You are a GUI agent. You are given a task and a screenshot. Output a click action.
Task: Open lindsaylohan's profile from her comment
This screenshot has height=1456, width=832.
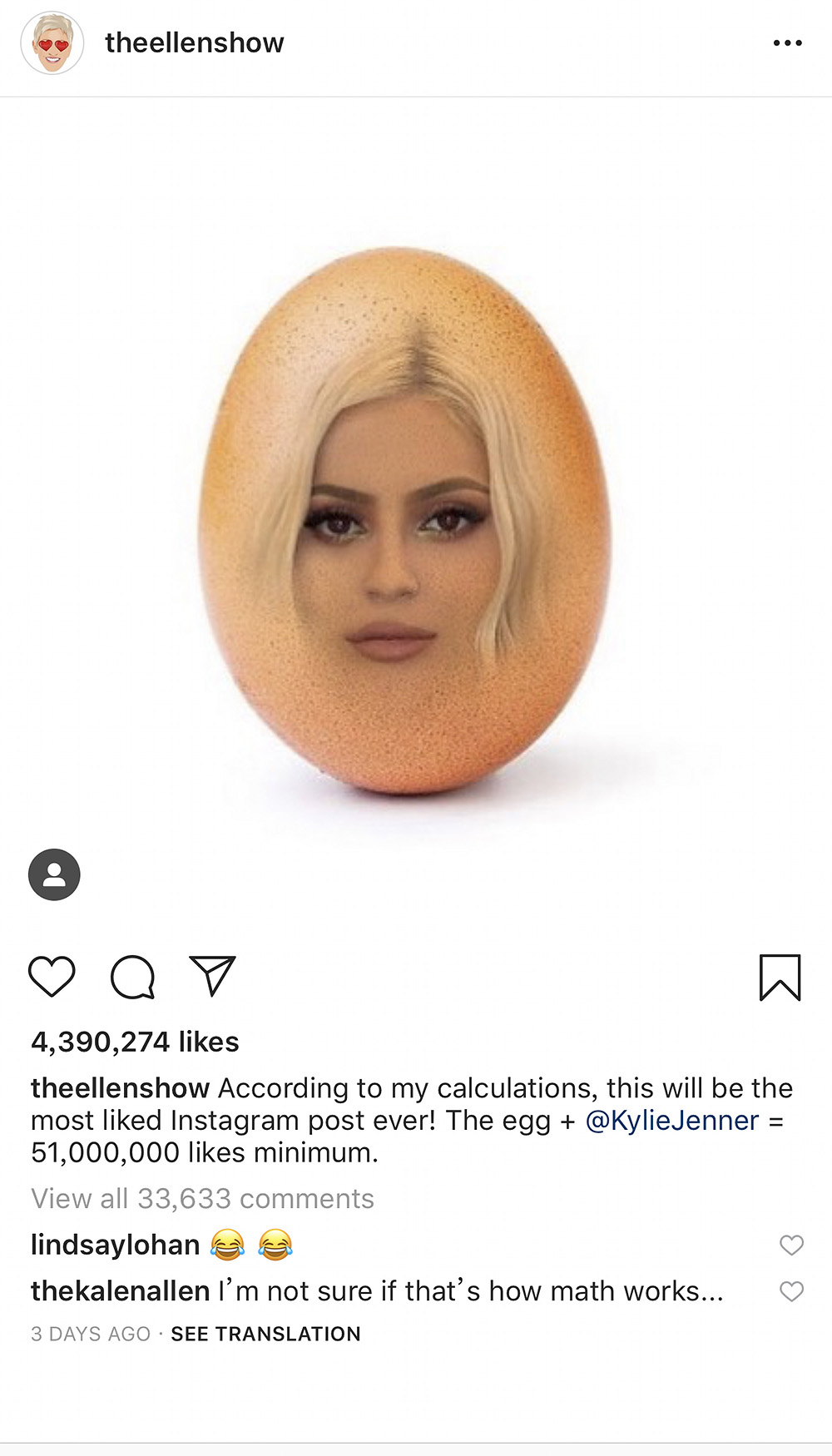115,1245
